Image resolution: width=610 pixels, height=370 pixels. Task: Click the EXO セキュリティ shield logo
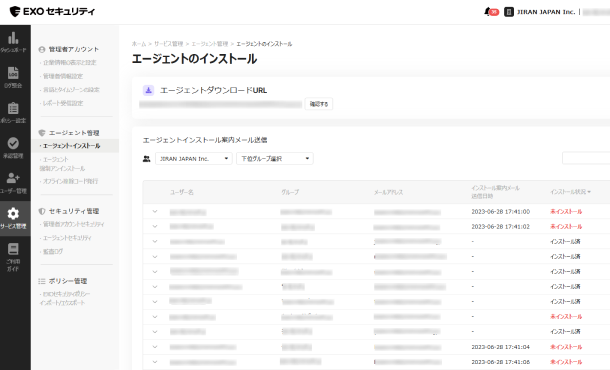(15, 11)
